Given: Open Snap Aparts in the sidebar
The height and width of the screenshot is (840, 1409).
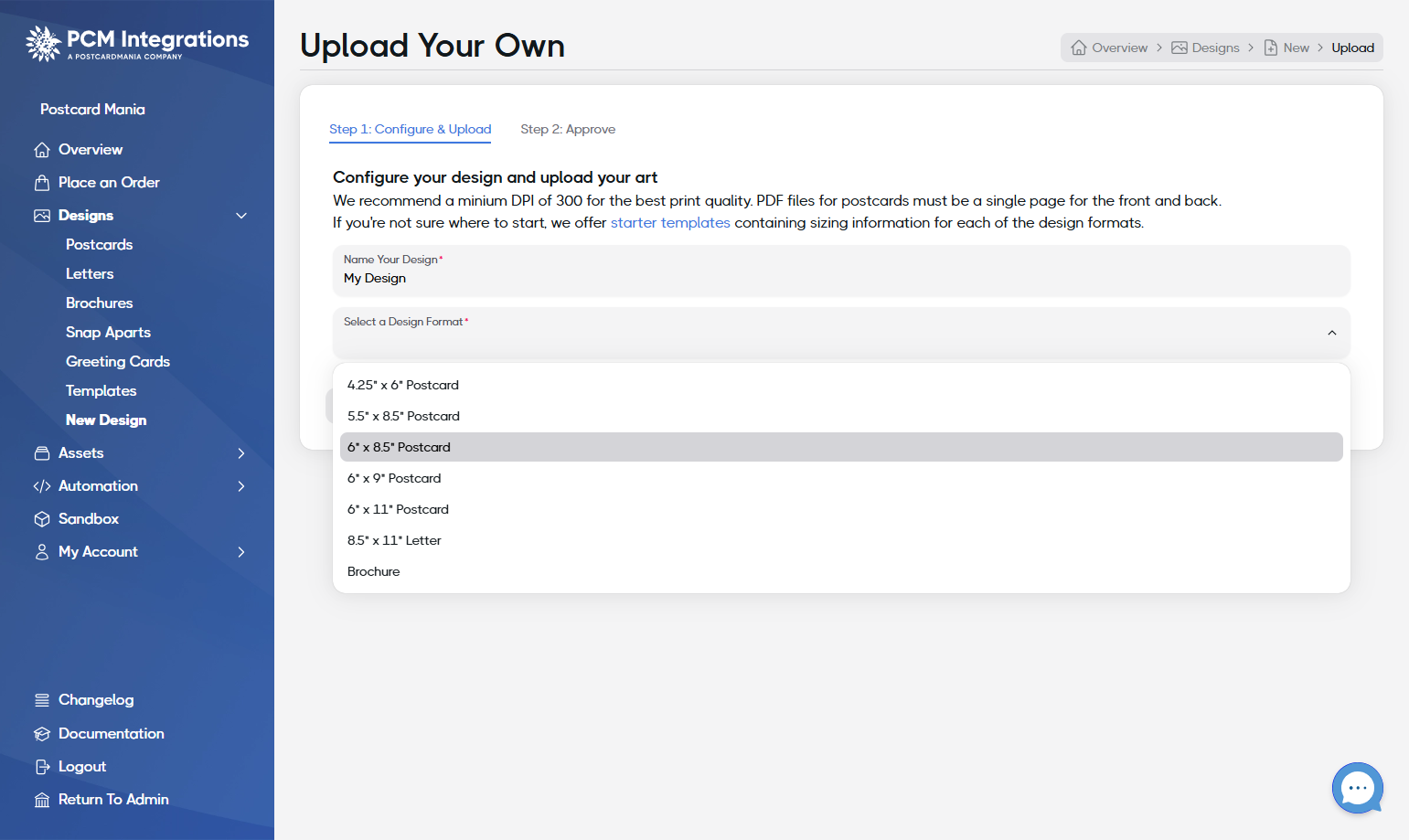Looking at the screenshot, I should pos(108,333).
